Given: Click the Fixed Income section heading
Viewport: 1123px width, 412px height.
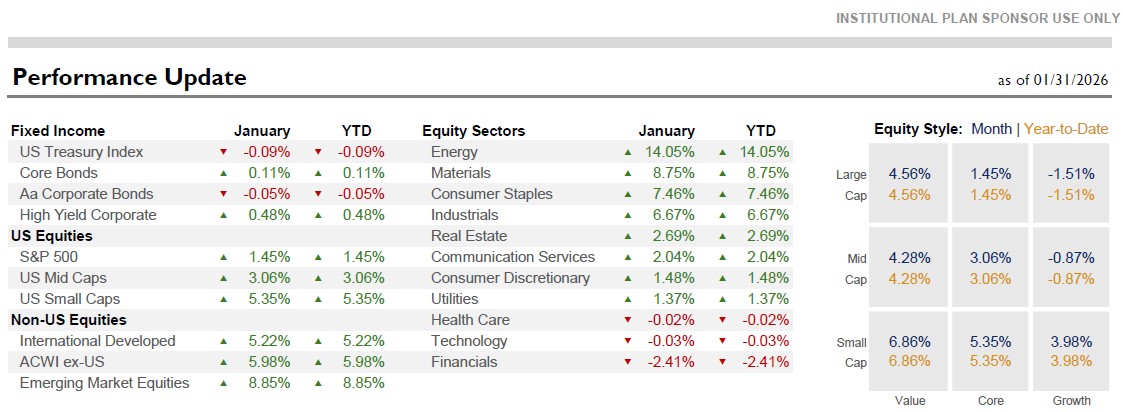Looking at the screenshot, I should pos(58,131).
